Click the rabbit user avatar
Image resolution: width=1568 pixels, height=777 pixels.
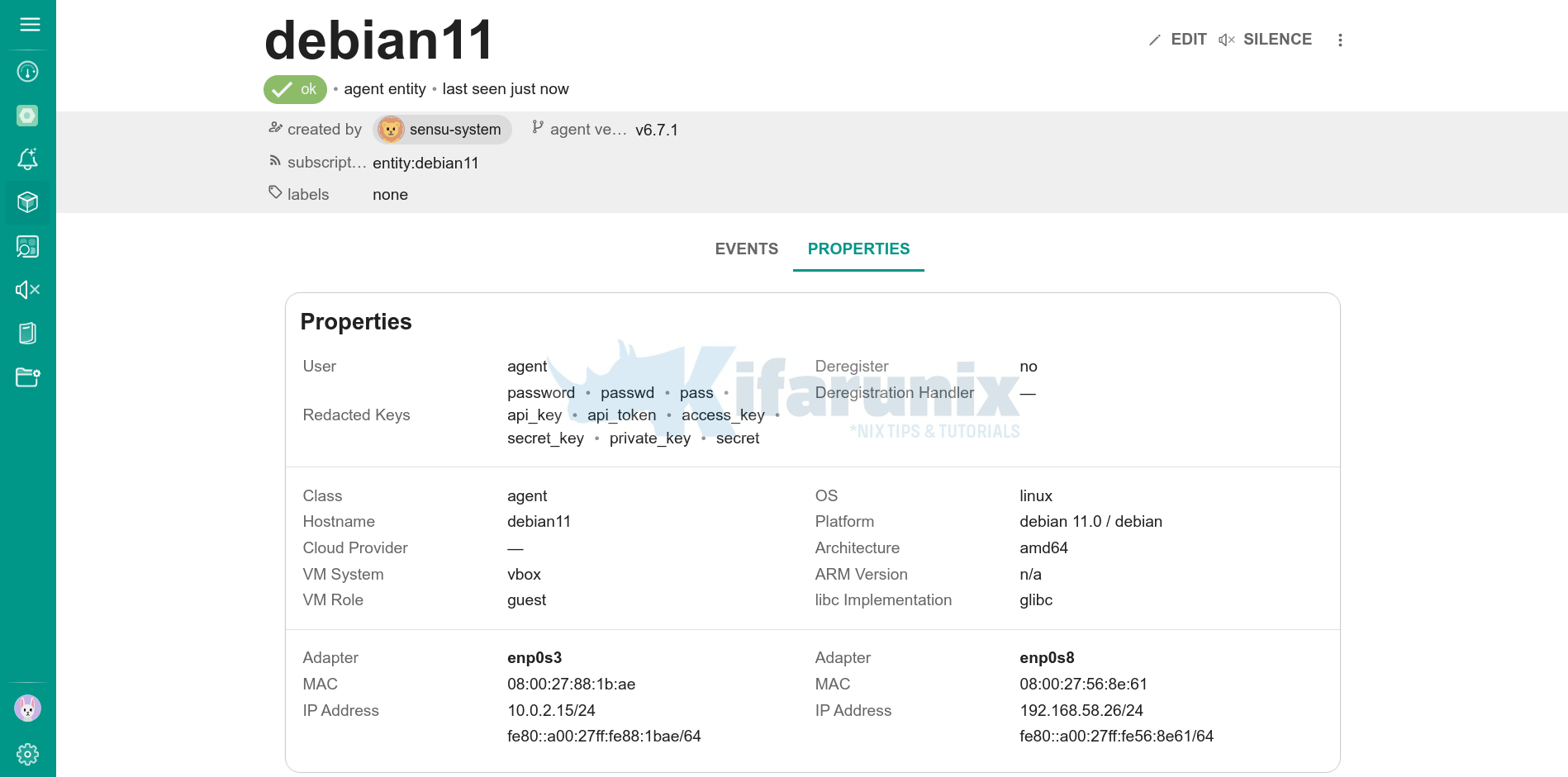[28, 708]
